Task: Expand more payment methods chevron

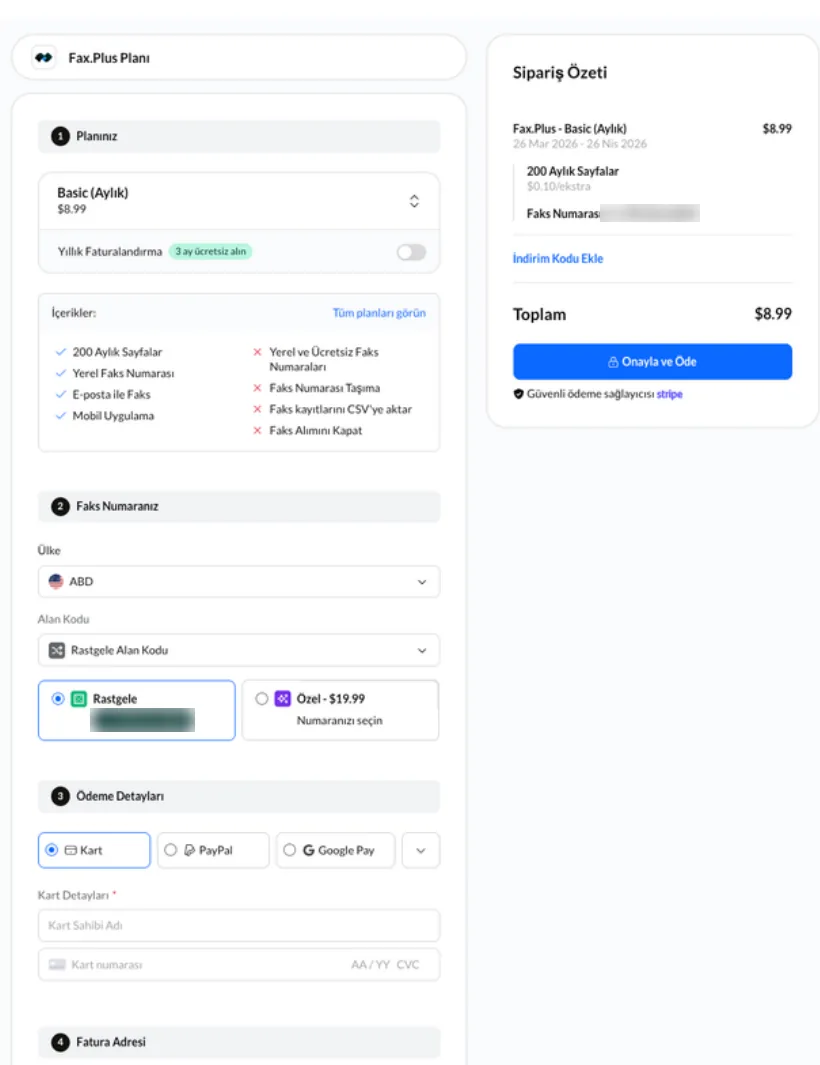Action: [421, 850]
